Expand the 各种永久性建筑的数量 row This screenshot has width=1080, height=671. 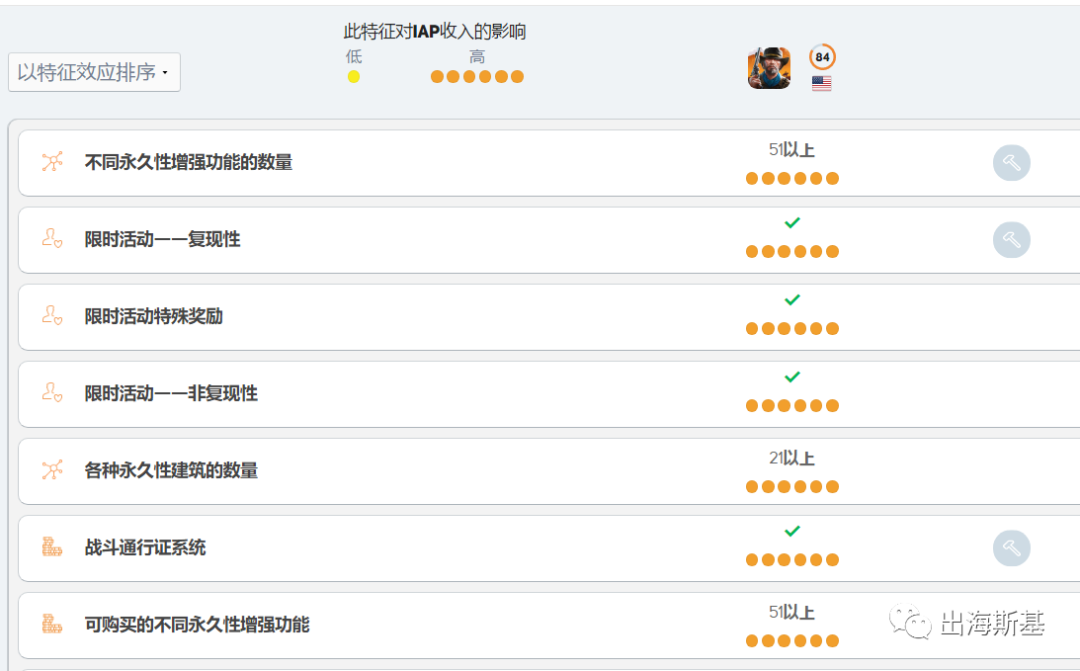click(171, 471)
